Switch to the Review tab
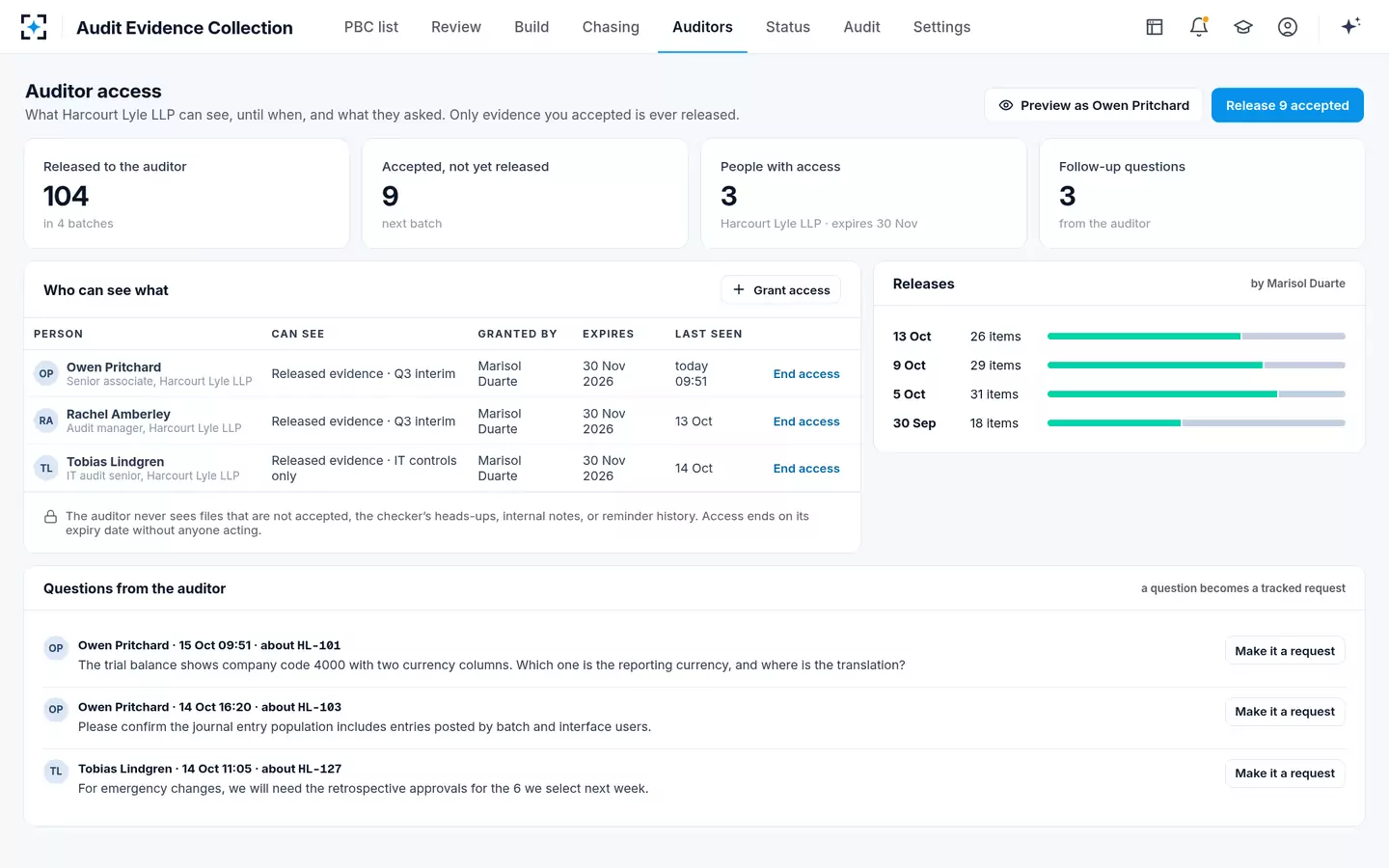The width and height of the screenshot is (1389, 868). (456, 27)
